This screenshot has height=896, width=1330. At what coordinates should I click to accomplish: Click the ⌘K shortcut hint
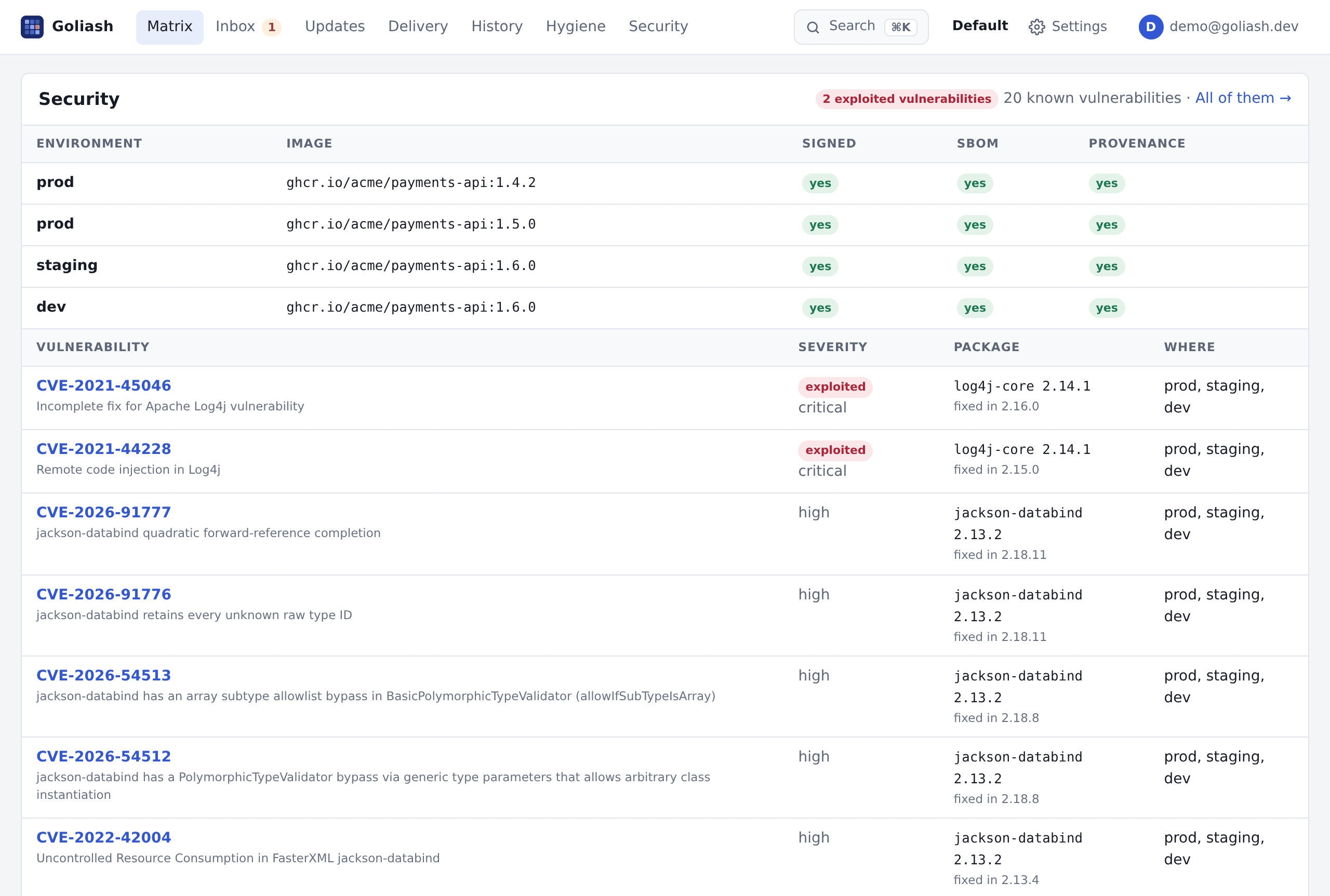point(900,27)
